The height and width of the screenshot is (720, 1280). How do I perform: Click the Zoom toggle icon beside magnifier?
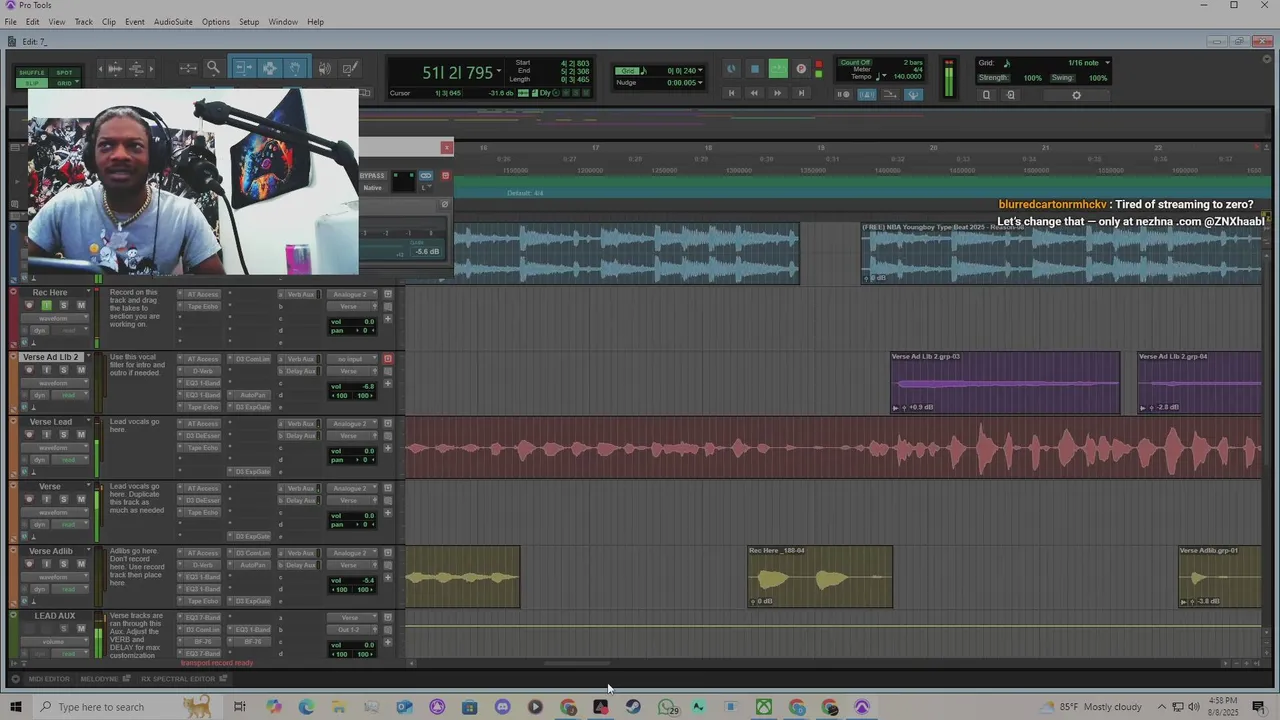pos(188,68)
